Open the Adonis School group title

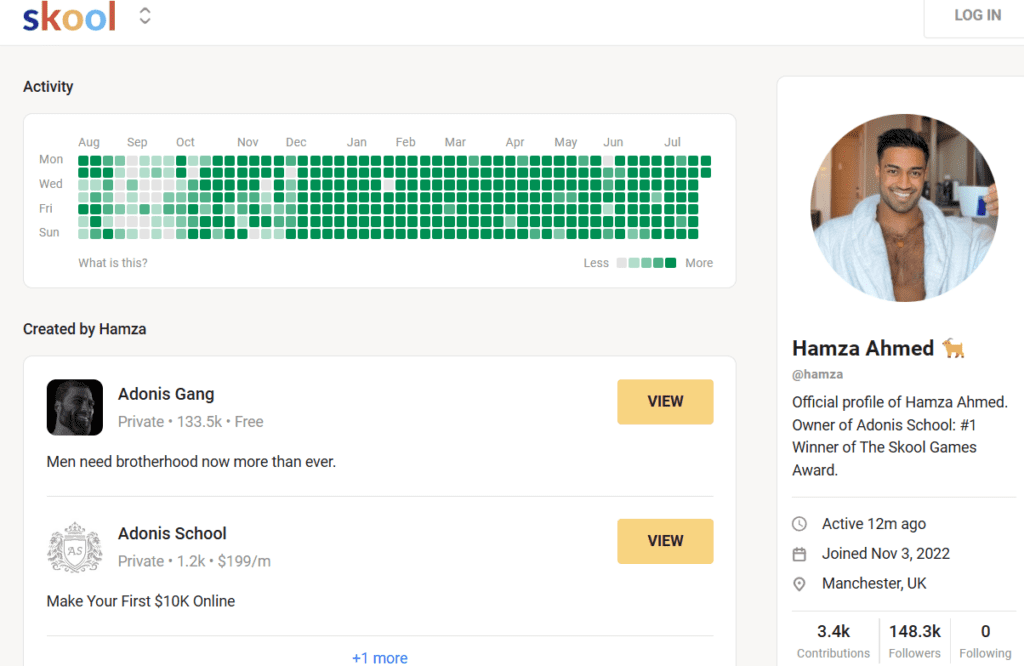[172, 534]
